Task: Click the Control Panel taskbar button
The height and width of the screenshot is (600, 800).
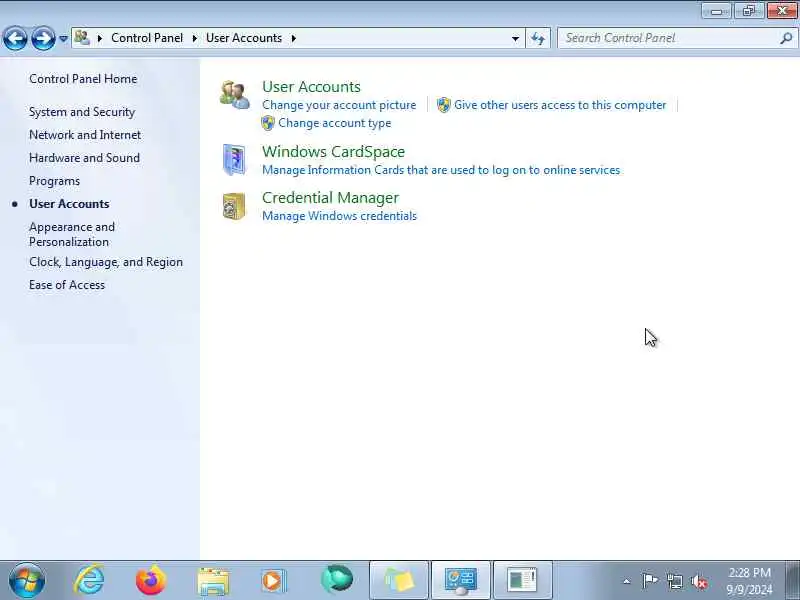Action: click(x=461, y=580)
